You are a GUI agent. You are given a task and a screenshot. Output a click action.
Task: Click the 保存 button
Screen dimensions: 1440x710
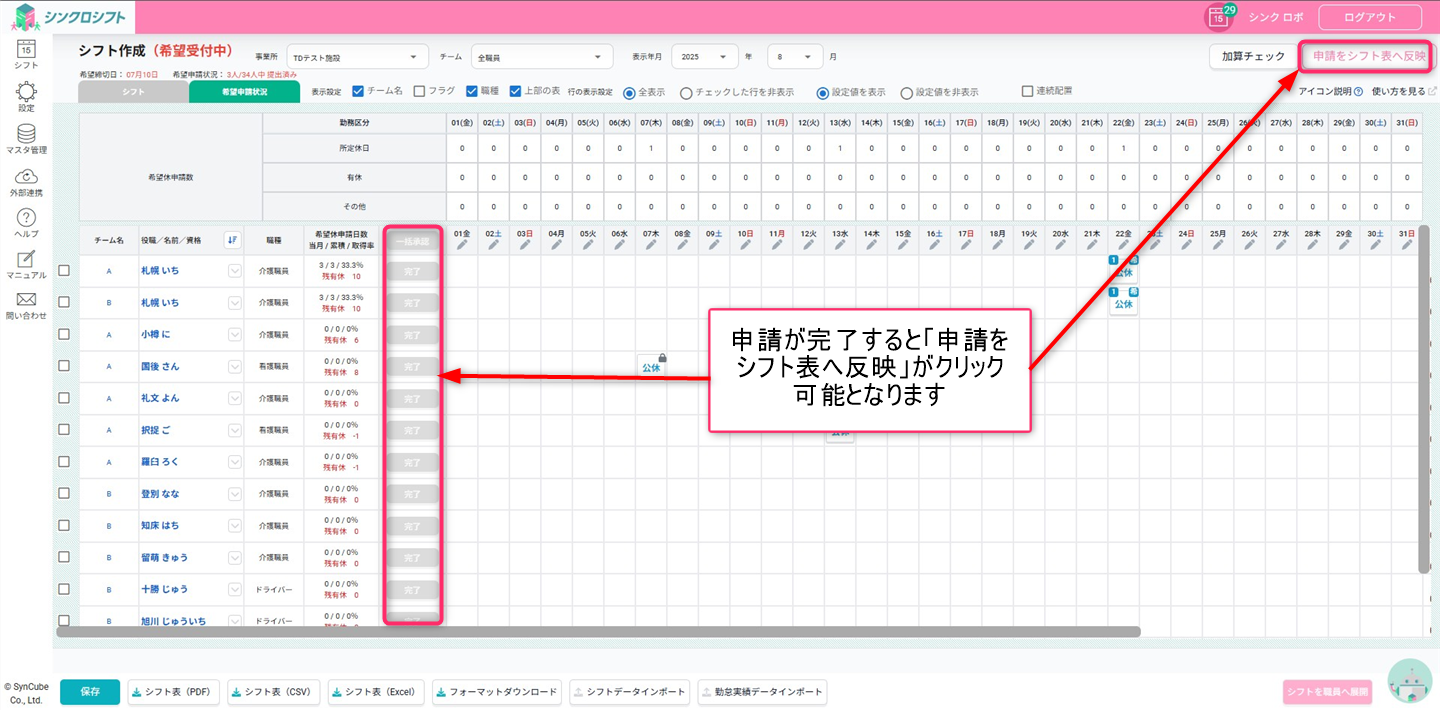(90, 692)
